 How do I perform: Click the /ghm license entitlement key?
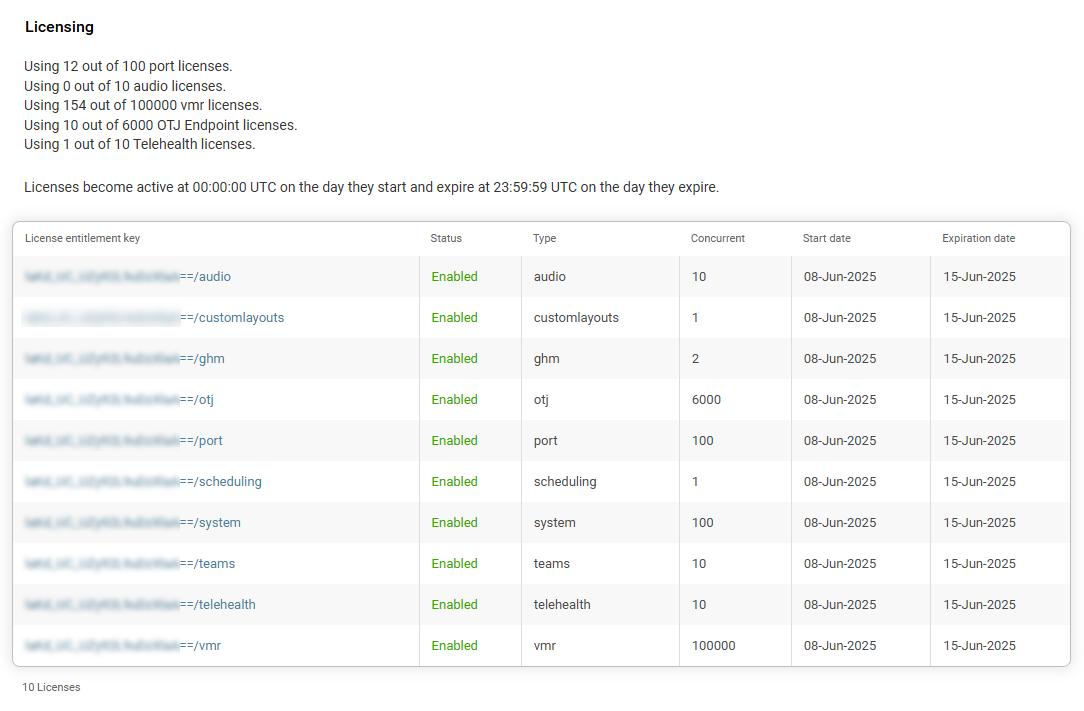tap(125, 359)
